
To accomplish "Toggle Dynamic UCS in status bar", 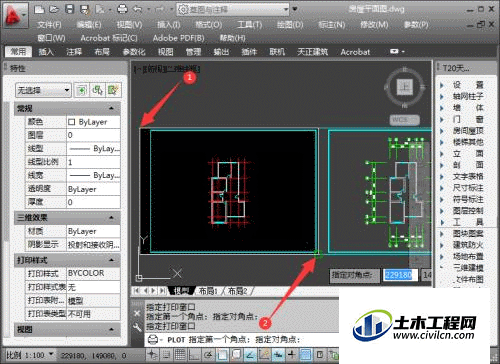I will [x=264, y=355].
